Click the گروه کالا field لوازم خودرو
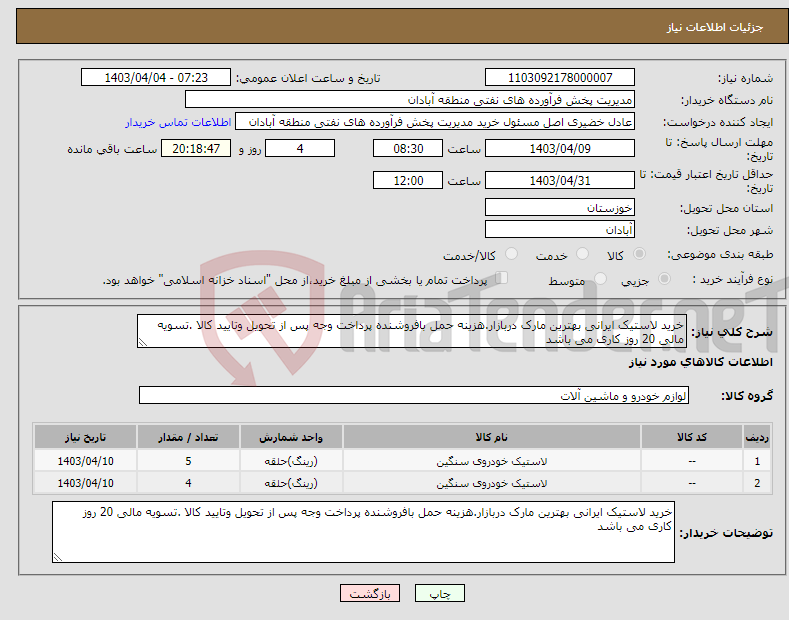This screenshot has width=789, height=620. (414, 396)
